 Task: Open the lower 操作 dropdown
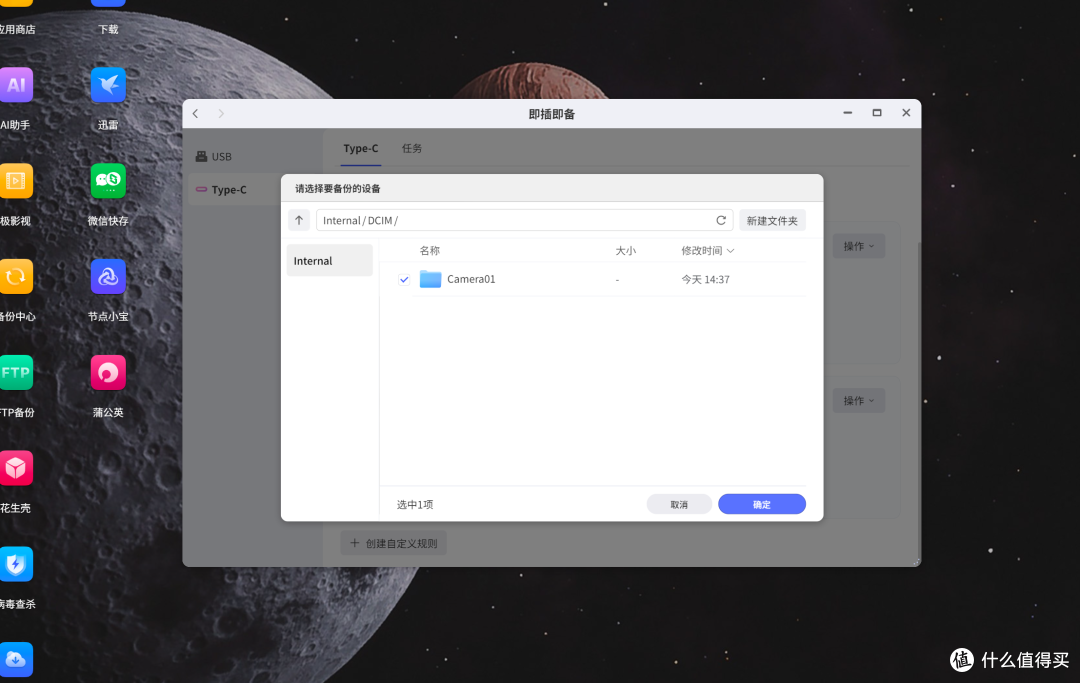(859, 400)
